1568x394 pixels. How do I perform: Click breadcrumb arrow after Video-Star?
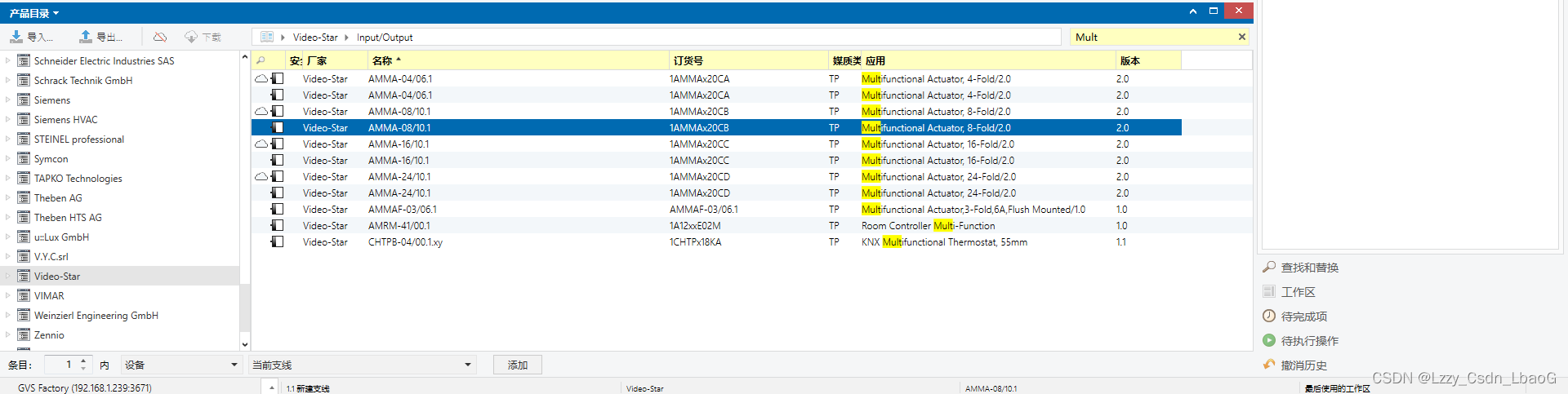(346, 38)
